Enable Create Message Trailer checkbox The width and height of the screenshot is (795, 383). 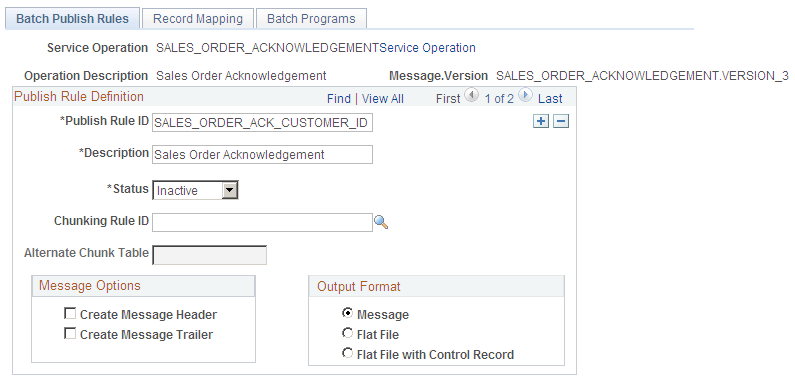pyautogui.click(x=70, y=334)
